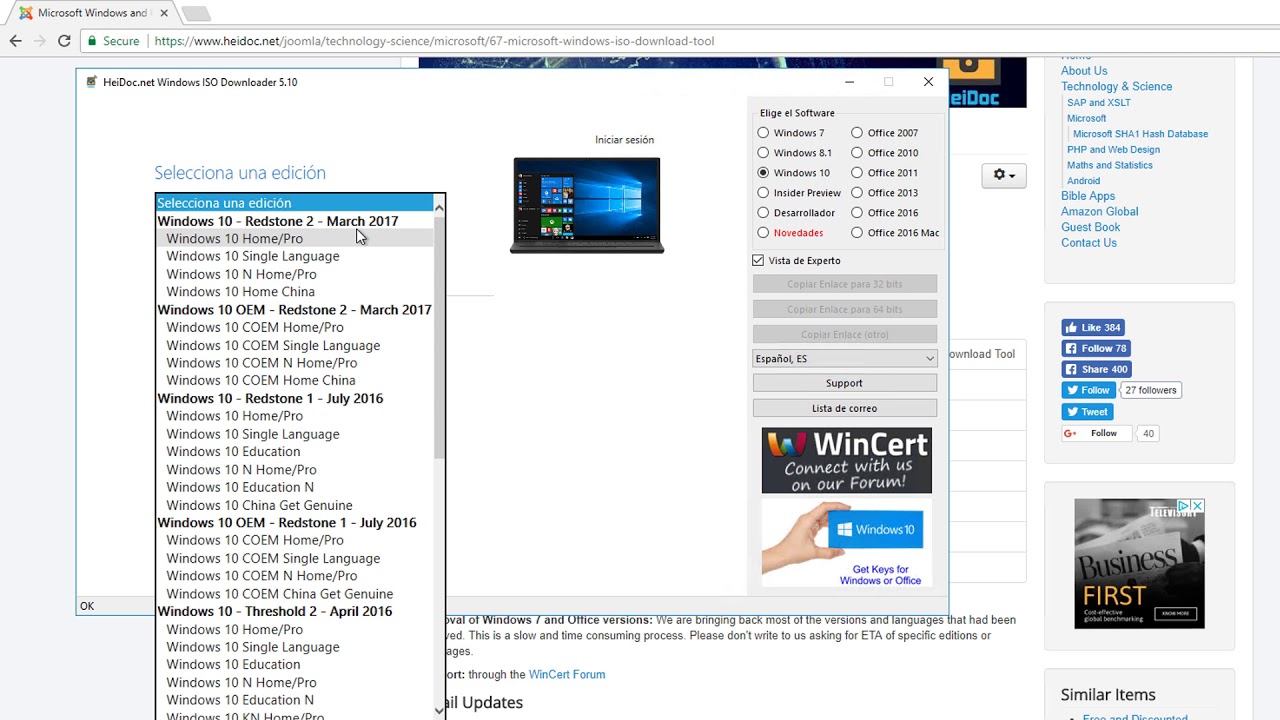Close the Microsoft Windows browser tab
This screenshot has width=1280, height=720.
(164, 13)
